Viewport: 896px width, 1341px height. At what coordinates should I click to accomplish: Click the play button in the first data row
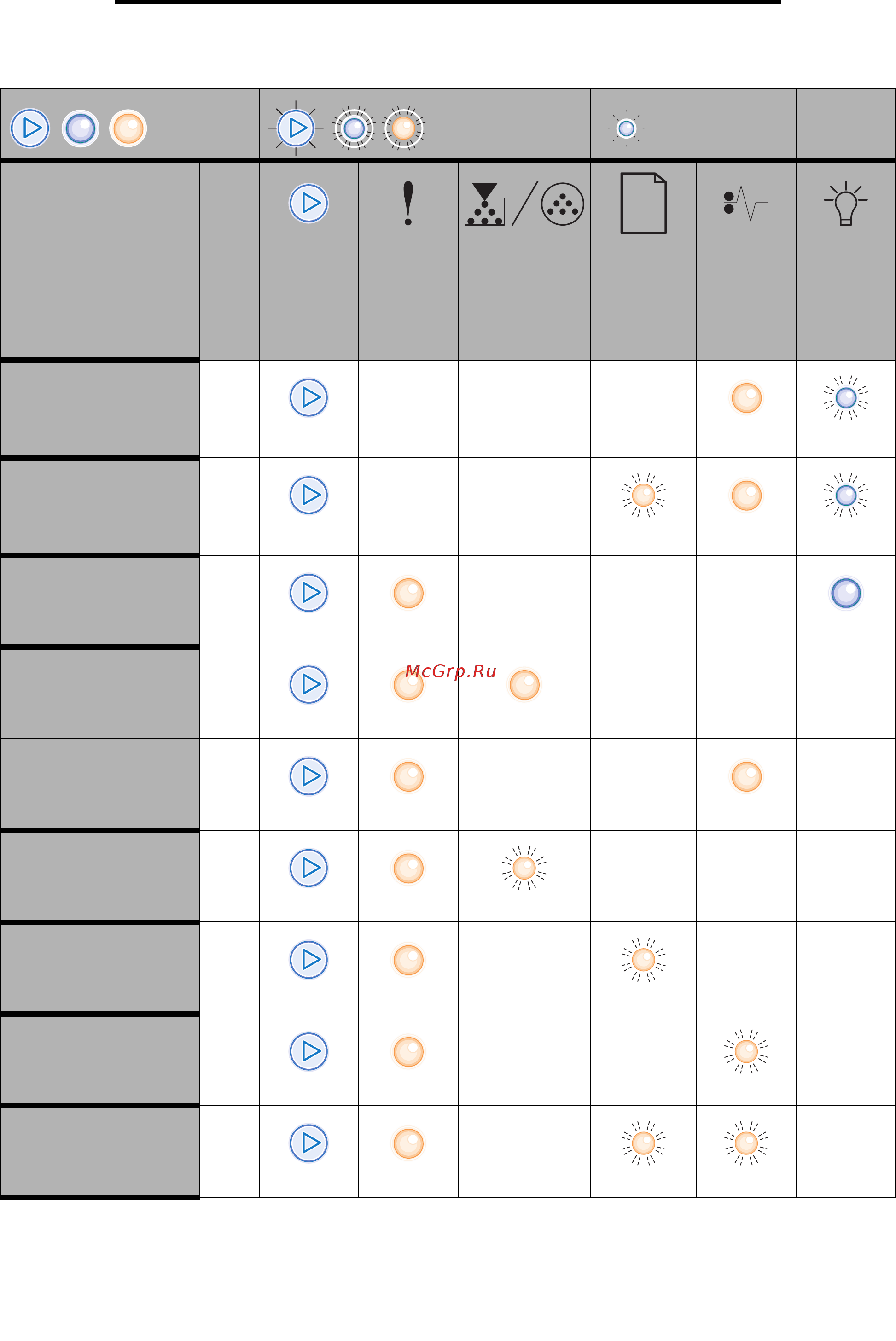coord(308,398)
